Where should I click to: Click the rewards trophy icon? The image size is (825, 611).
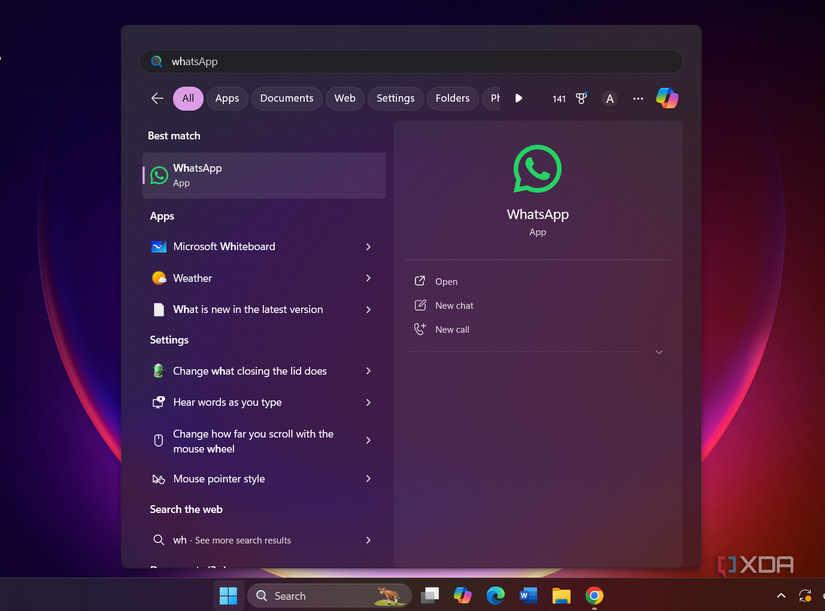point(581,98)
